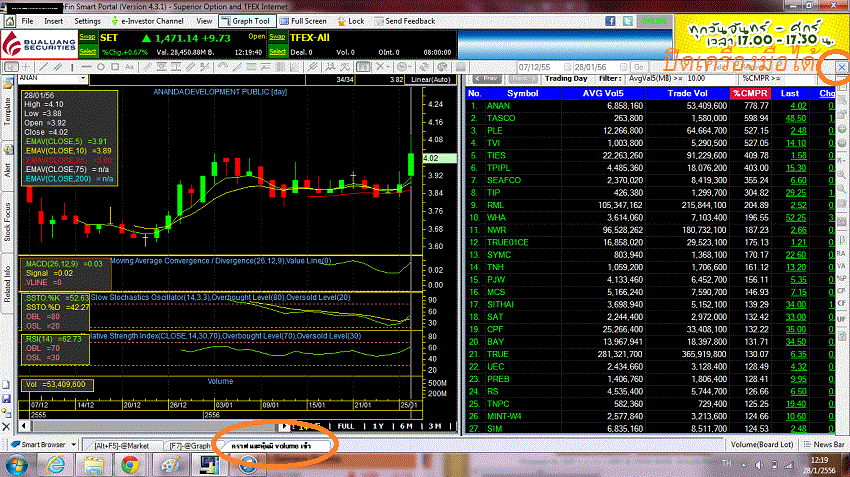Open the Stock Focus side tab

click(x=8, y=222)
